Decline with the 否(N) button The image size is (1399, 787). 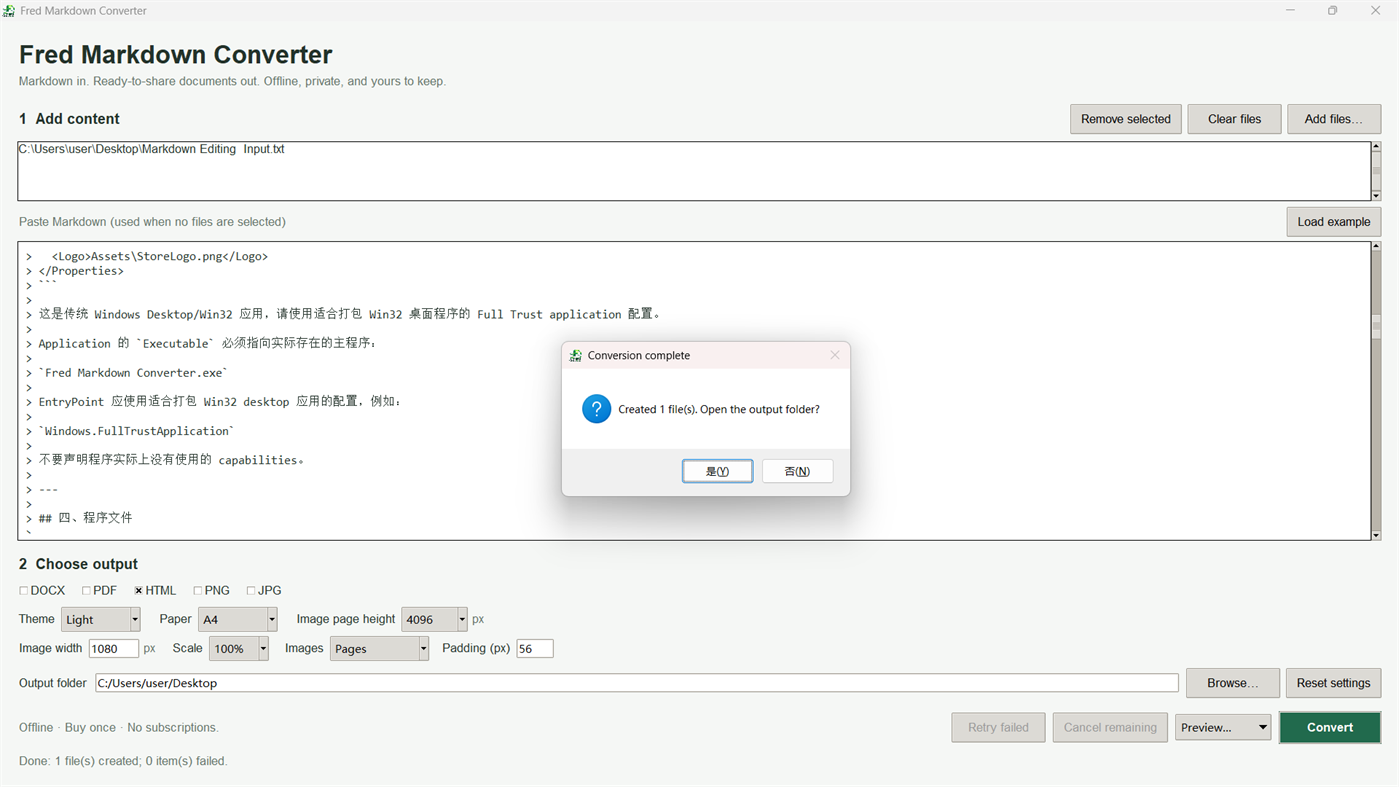(x=797, y=471)
